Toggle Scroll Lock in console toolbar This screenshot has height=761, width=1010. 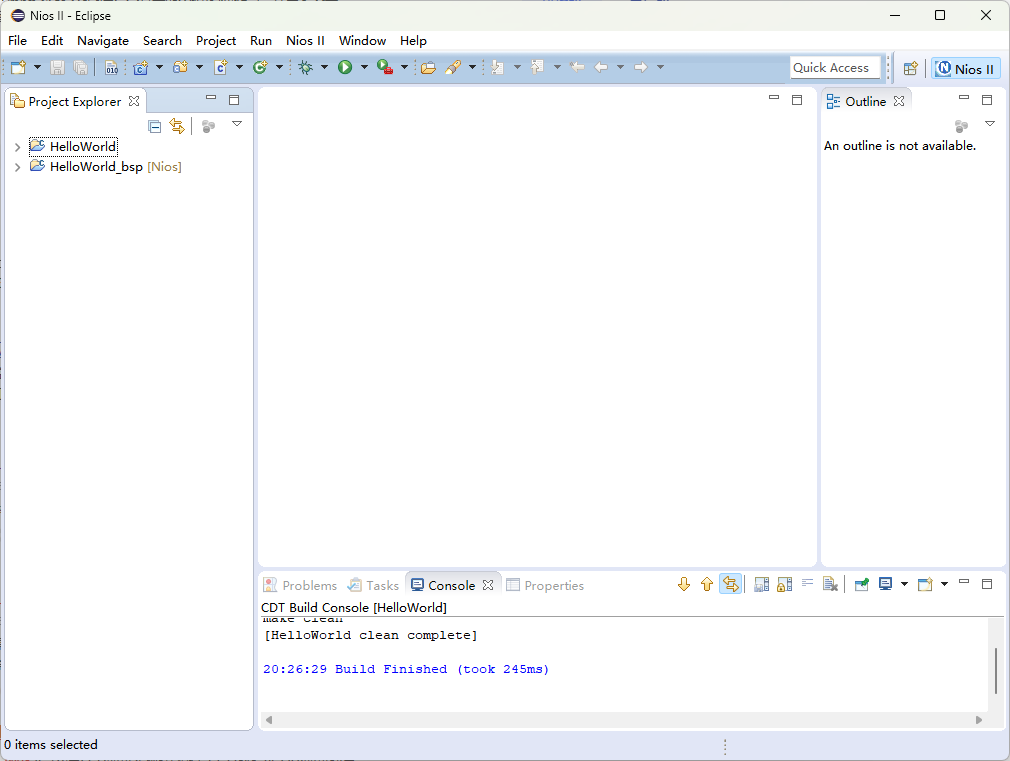coord(785,584)
